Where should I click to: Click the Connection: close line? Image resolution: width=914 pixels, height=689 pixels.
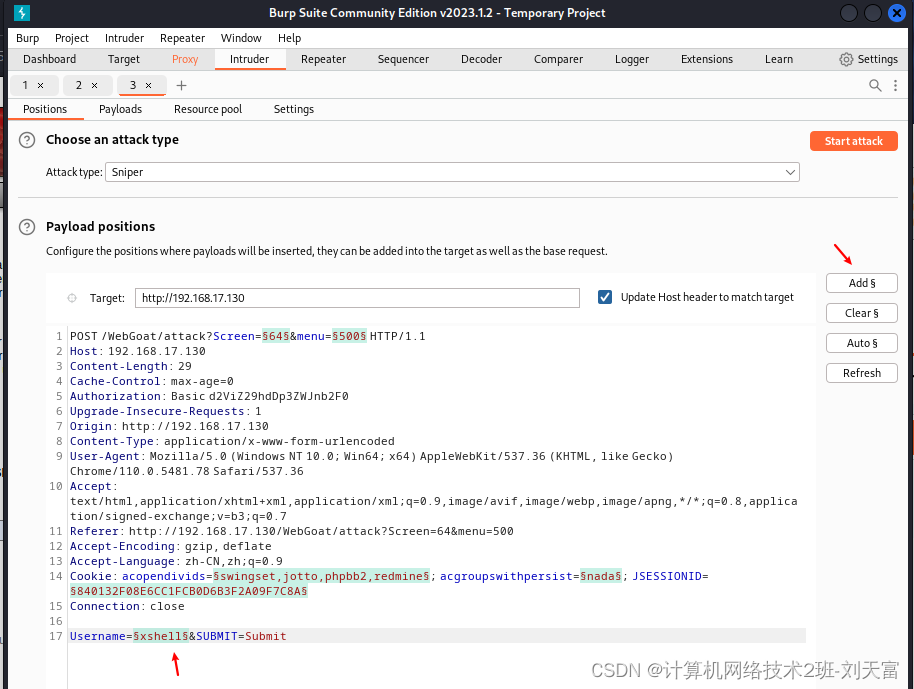click(x=127, y=606)
